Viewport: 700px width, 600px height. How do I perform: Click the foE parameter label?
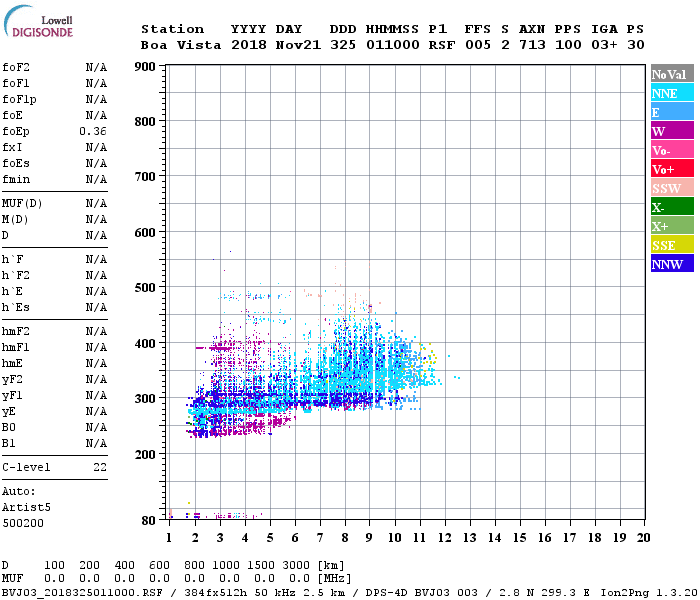pos(12,116)
